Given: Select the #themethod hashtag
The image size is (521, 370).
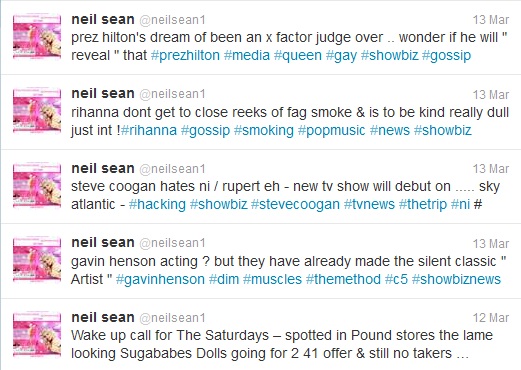Looking at the screenshot, I should [x=343, y=279].
